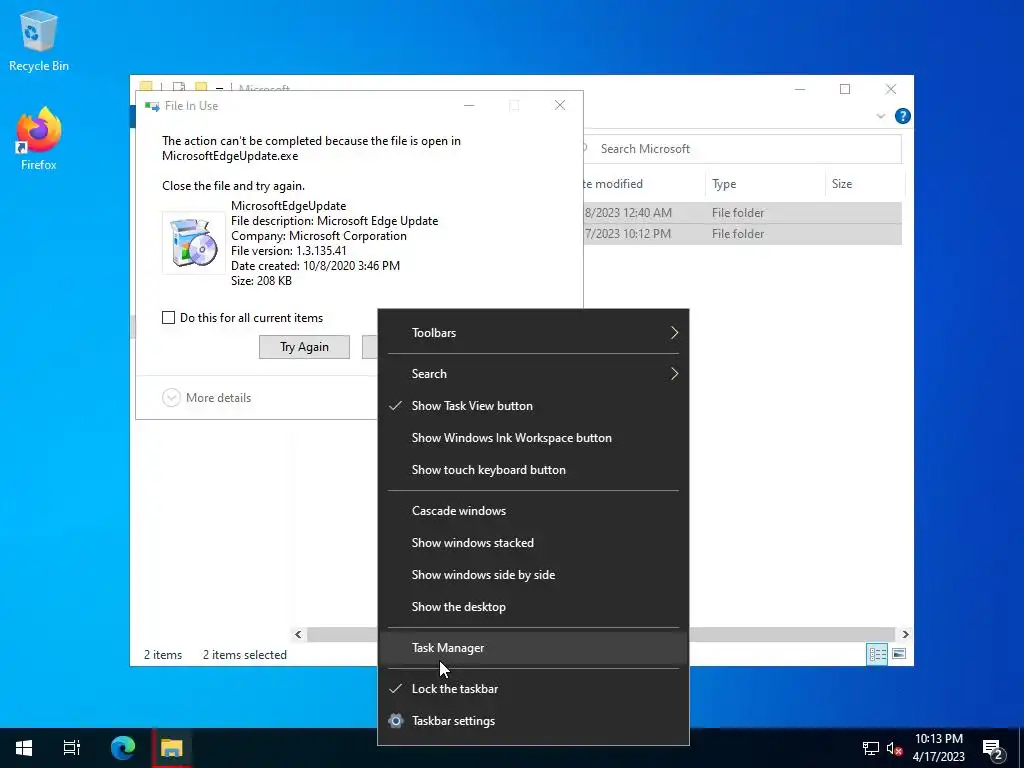Open the Action Center notifications icon

point(993,749)
